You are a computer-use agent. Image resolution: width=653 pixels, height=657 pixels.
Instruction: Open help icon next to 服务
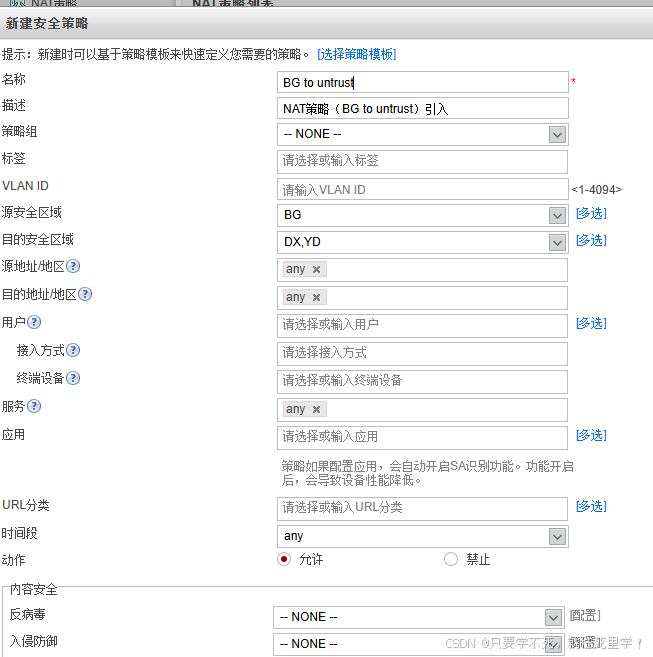[34, 406]
